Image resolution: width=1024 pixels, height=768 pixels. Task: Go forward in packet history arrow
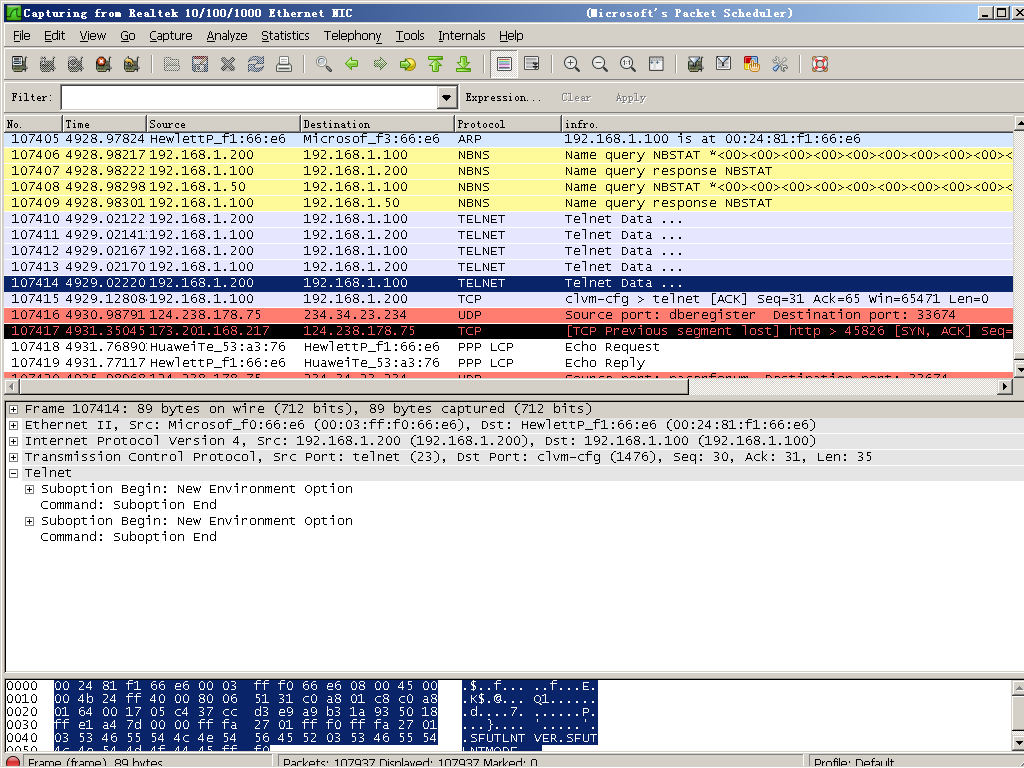[x=380, y=64]
